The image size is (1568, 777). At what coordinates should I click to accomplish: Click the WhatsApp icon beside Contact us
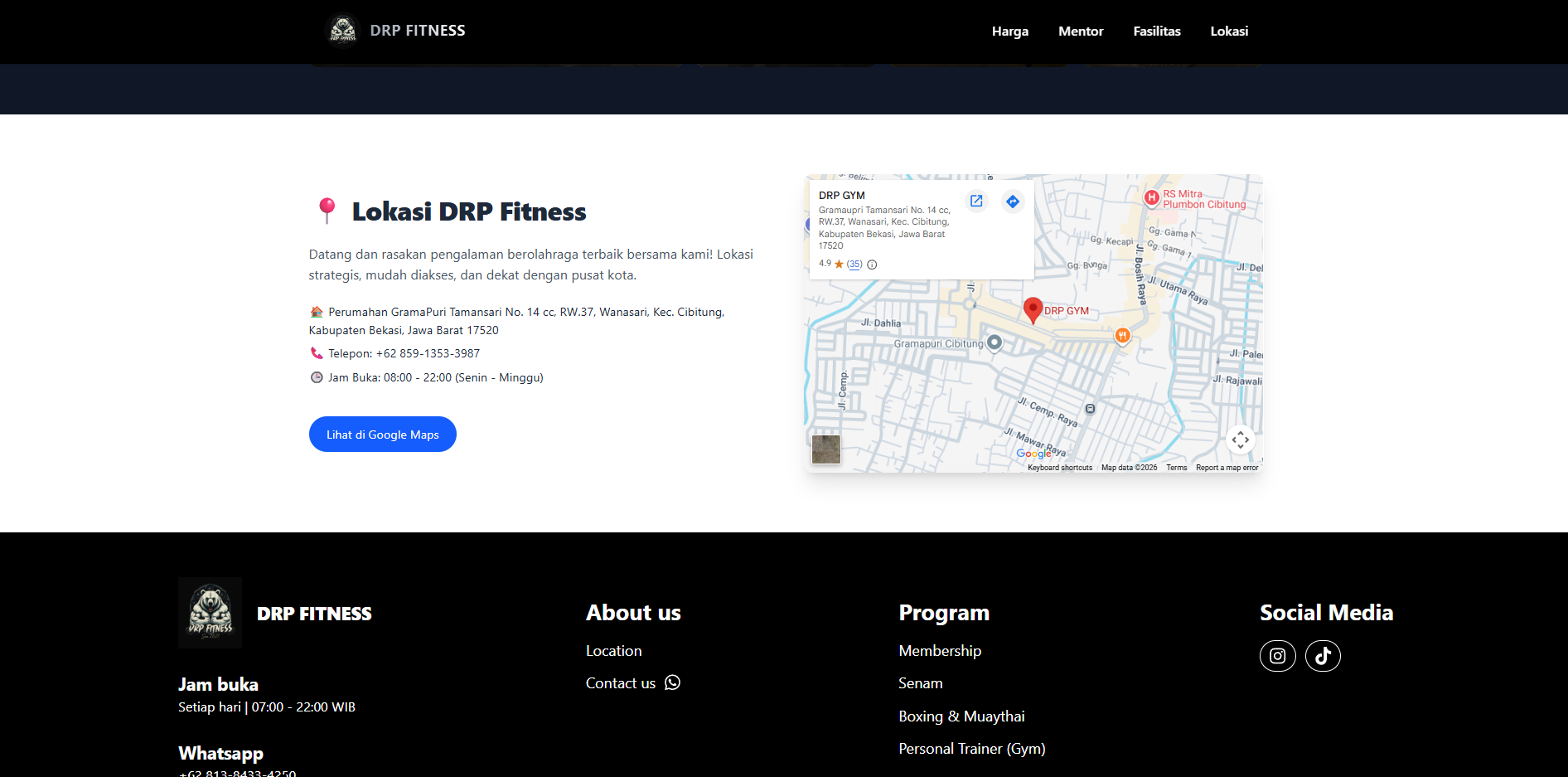(673, 682)
